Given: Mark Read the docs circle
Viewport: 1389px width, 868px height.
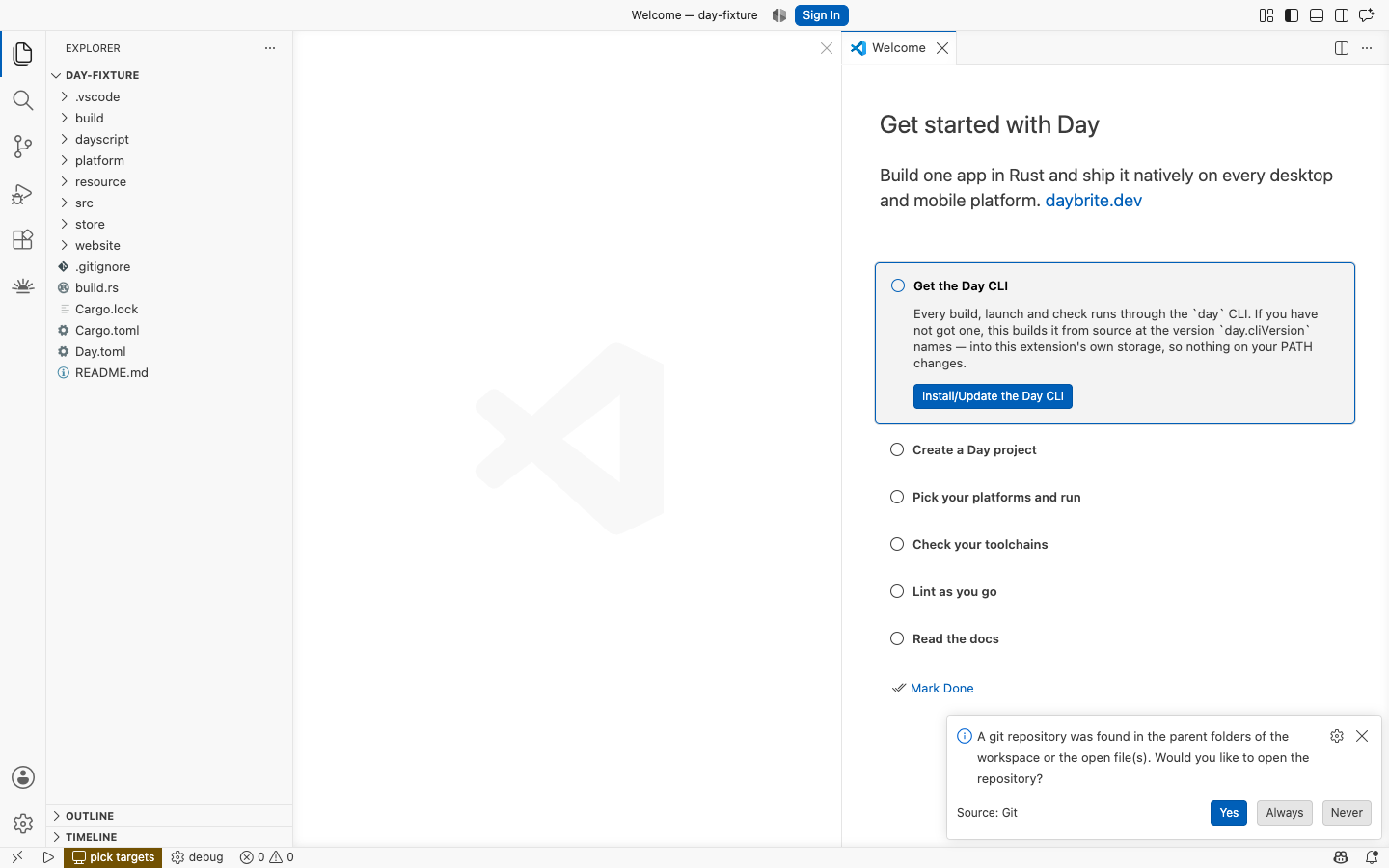Looking at the screenshot, I should click(x=897, y=638).
